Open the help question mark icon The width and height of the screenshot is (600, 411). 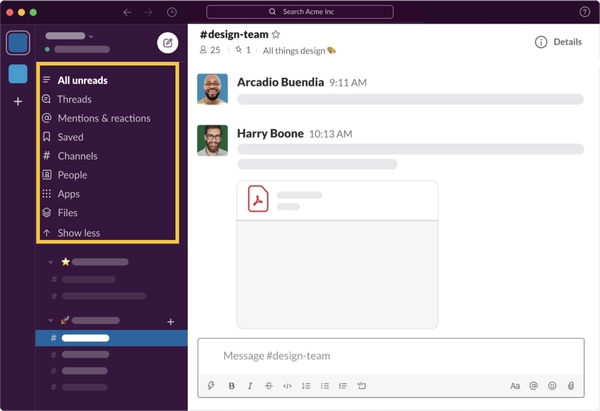584,12
